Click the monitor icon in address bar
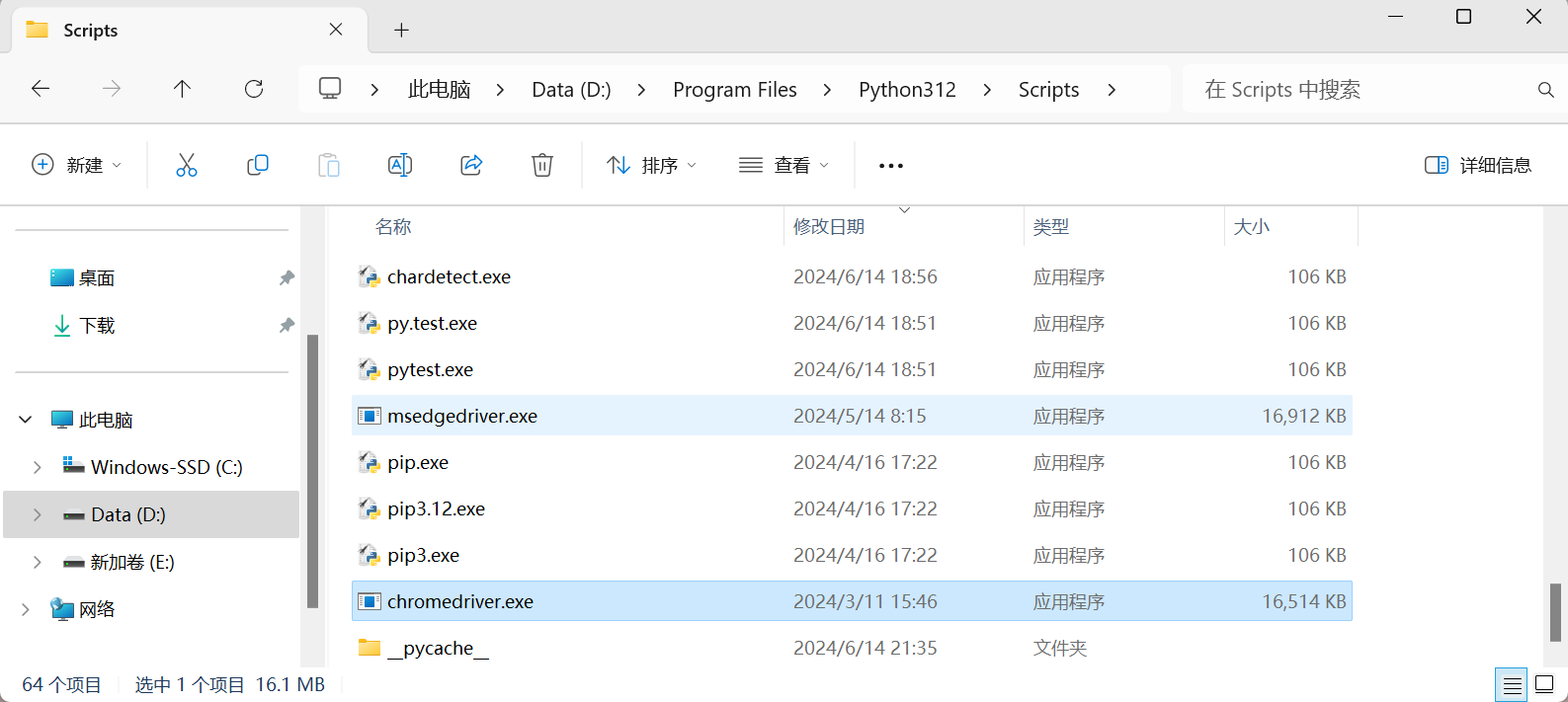 point(330,89)
